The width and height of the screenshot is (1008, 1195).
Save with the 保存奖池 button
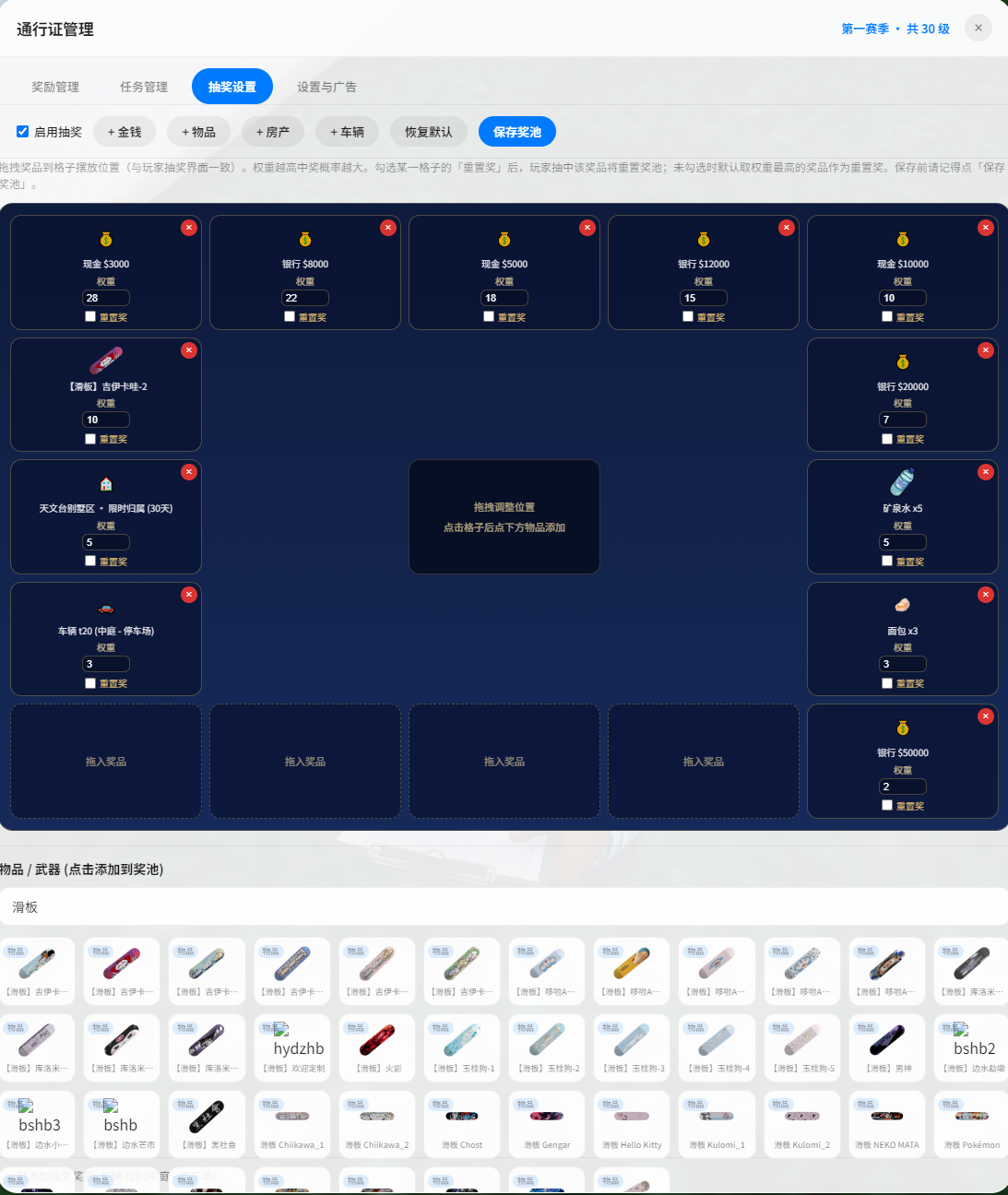click(517, 132)
